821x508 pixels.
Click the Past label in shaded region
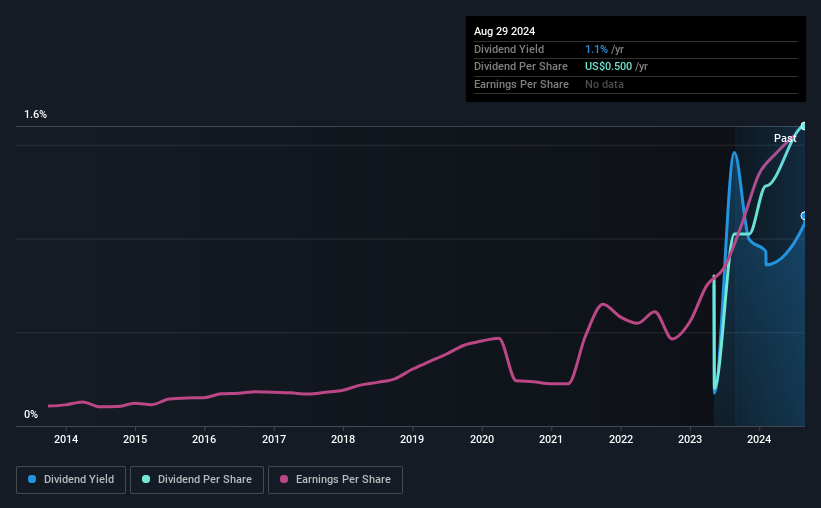tap(785, 138)
